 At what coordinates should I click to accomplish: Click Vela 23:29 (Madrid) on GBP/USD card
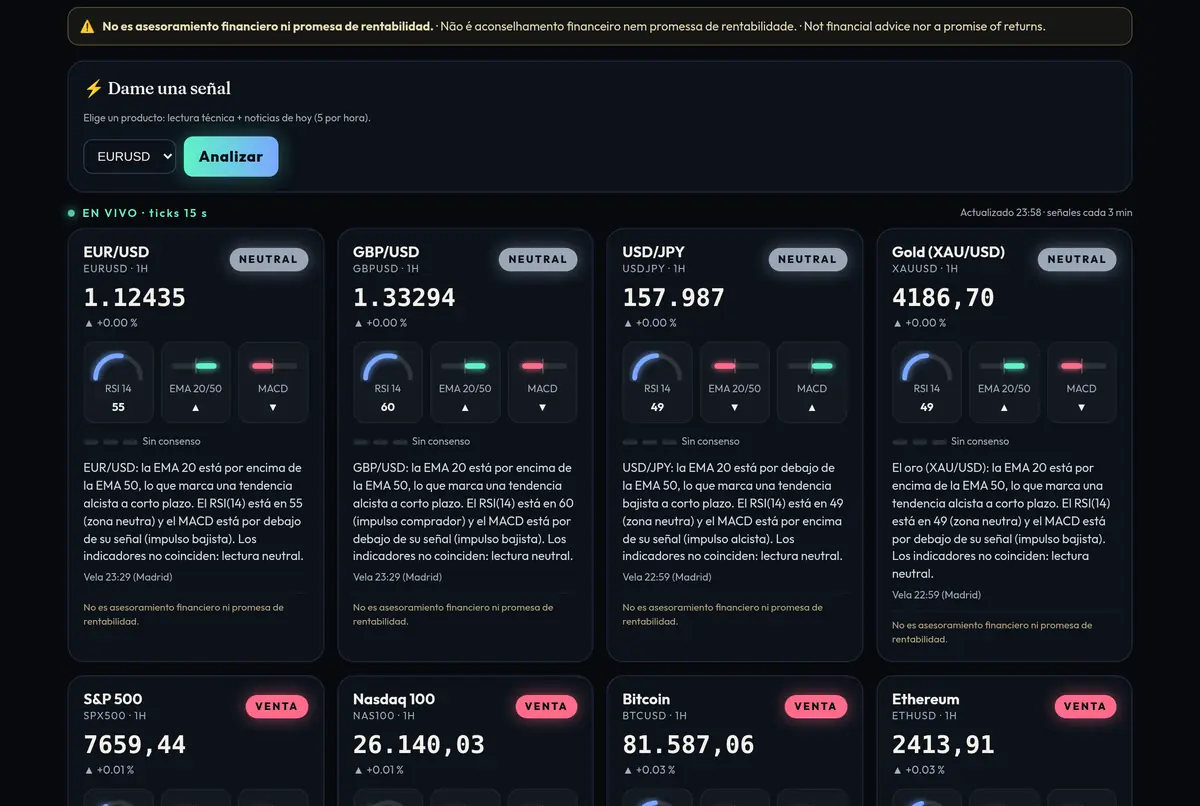(397, 577)
